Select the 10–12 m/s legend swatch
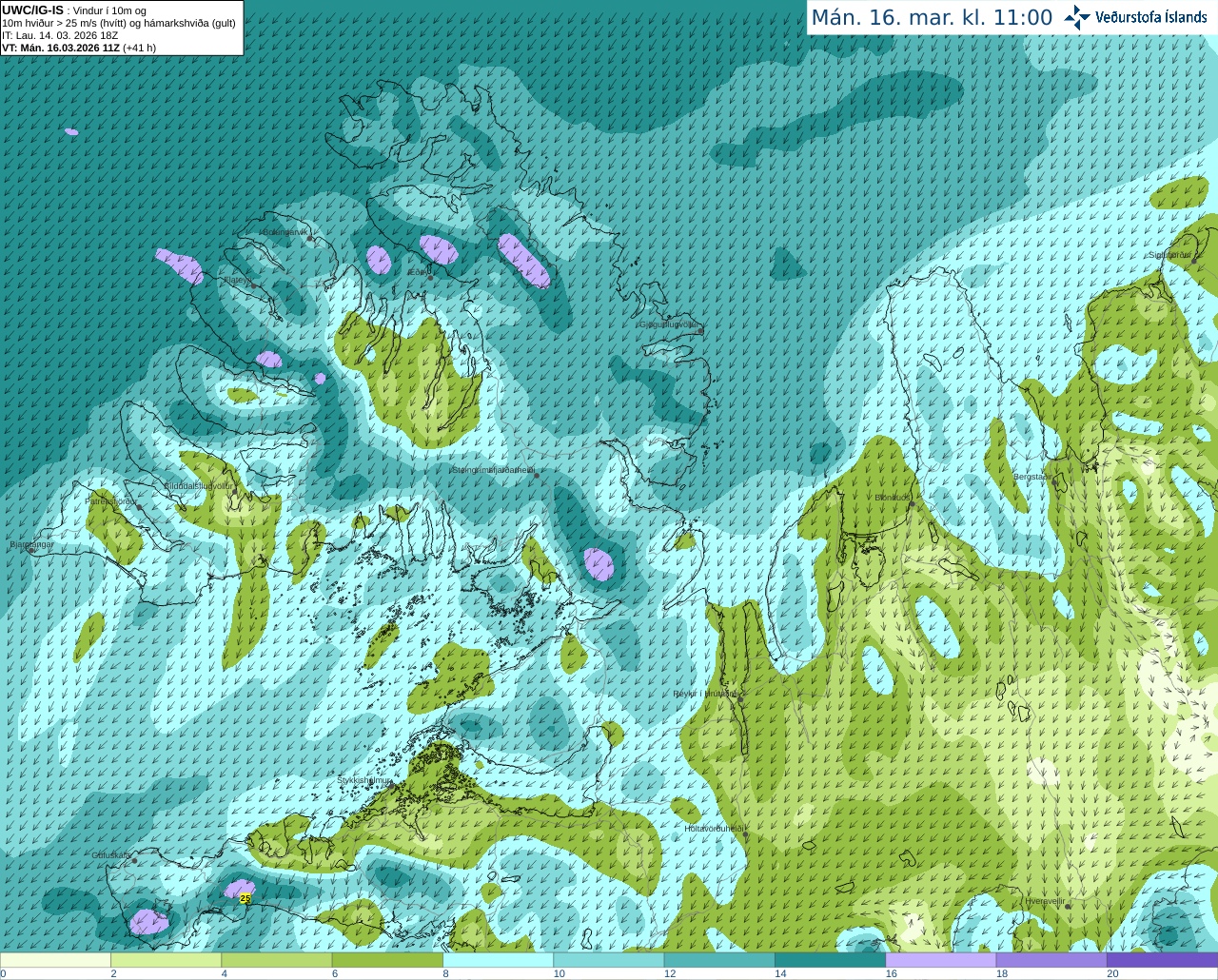 pos(608,959)
